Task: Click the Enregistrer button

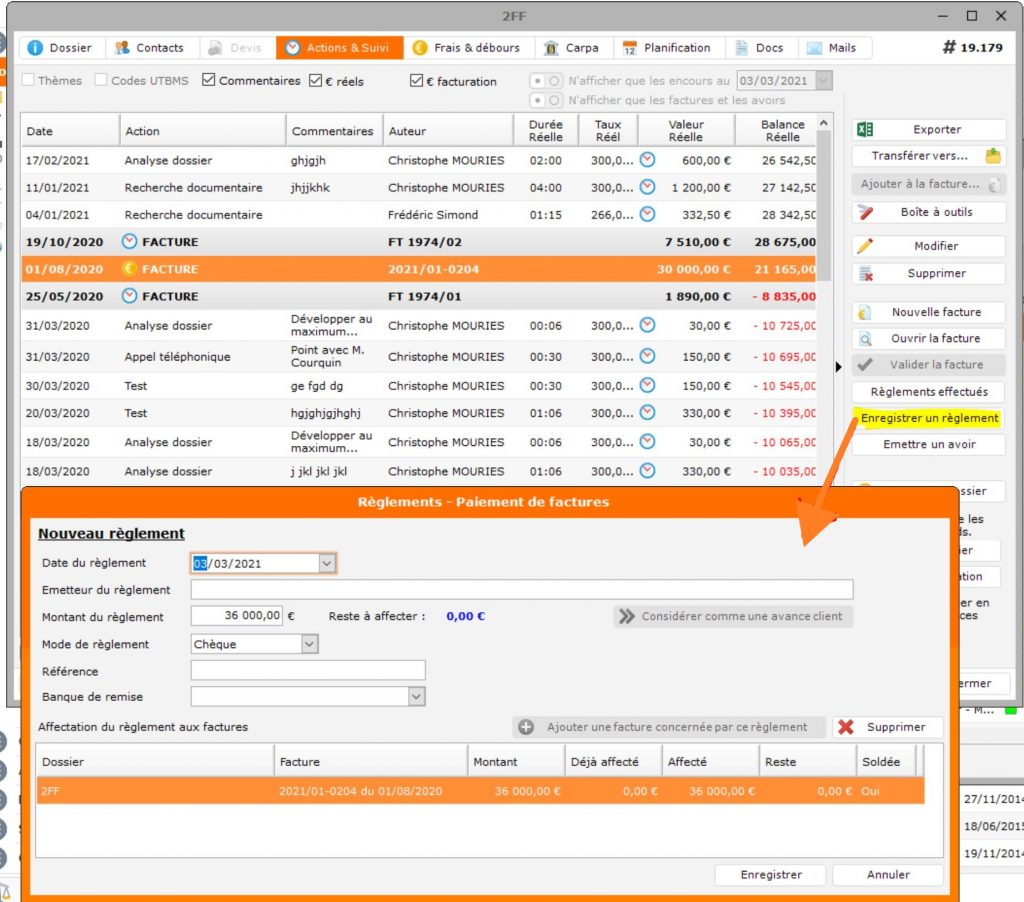Action: (x=770, y=875)
